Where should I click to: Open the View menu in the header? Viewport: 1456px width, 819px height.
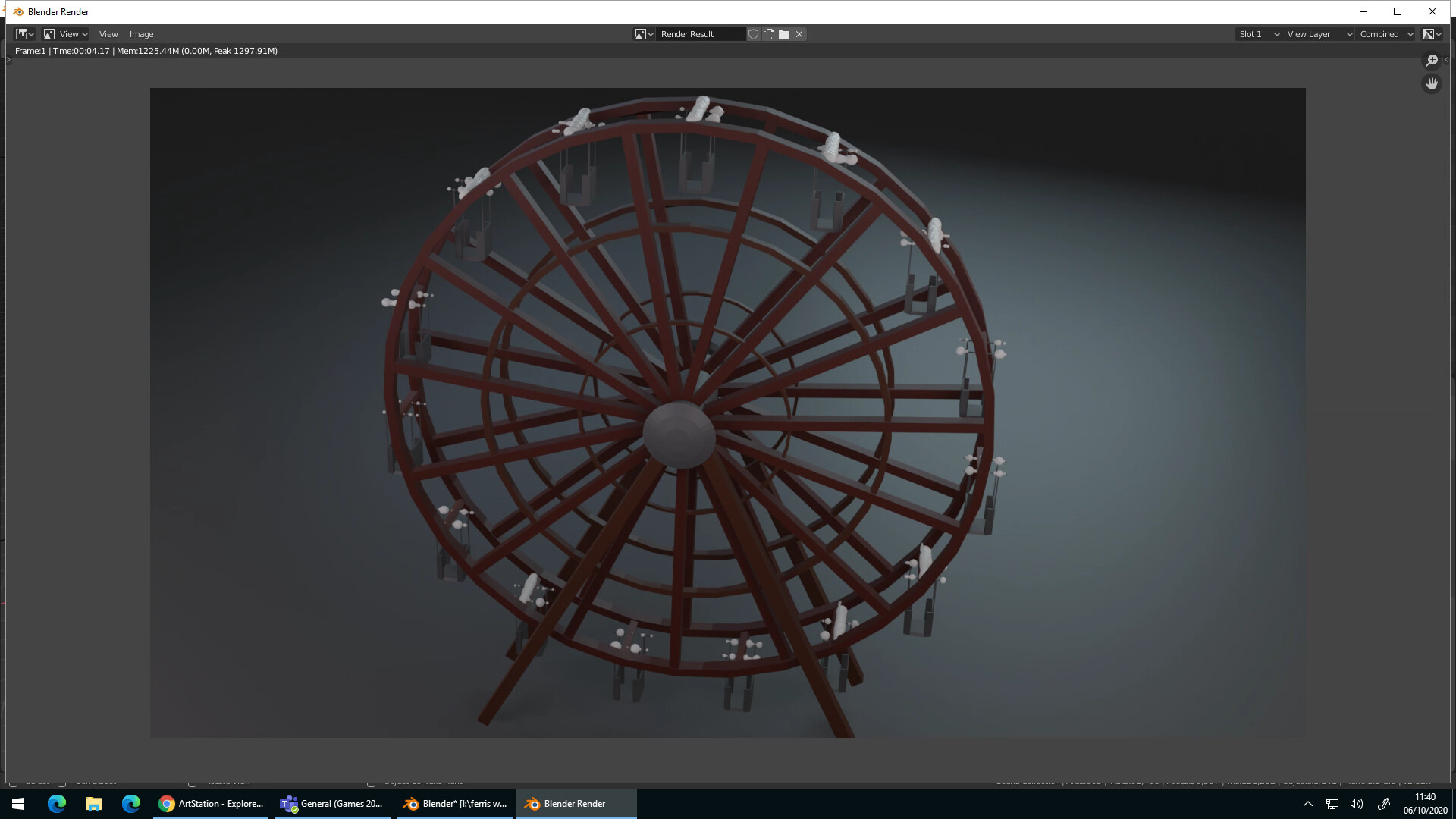108,34
